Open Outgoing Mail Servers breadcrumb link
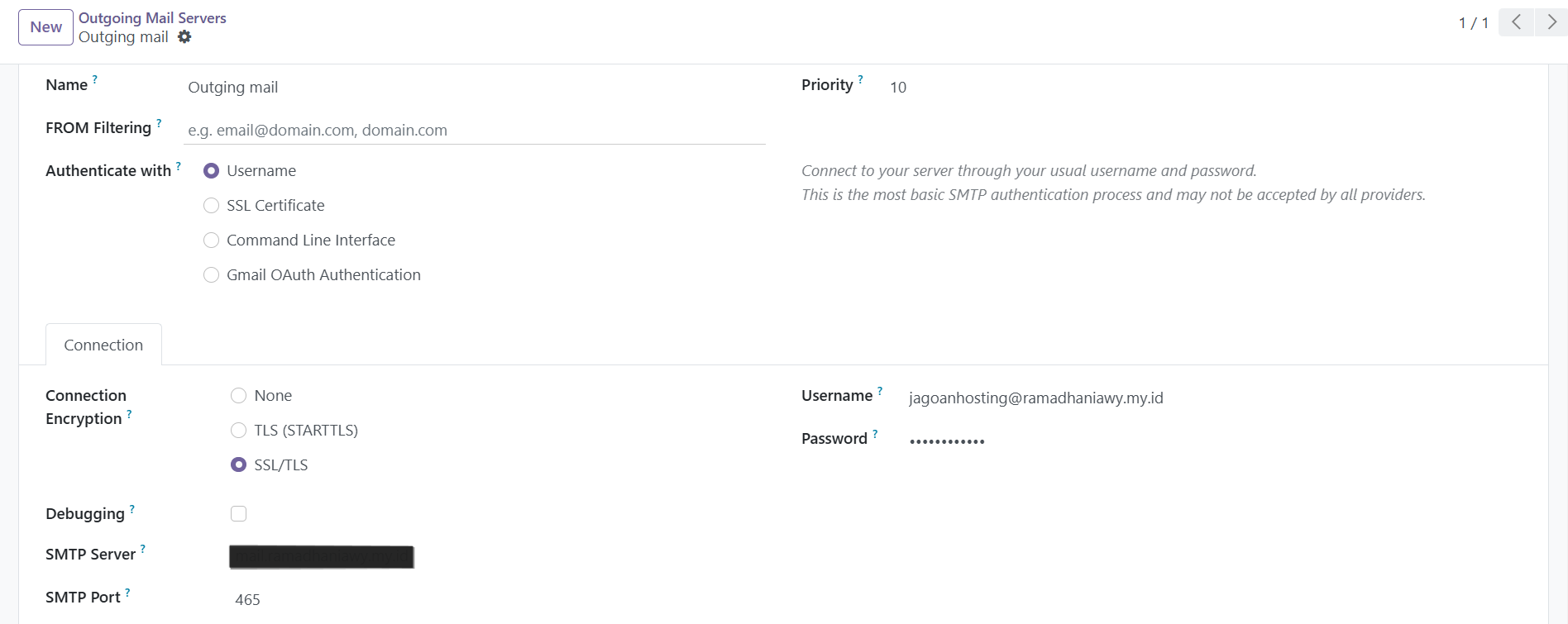 (x=151, y=17)
